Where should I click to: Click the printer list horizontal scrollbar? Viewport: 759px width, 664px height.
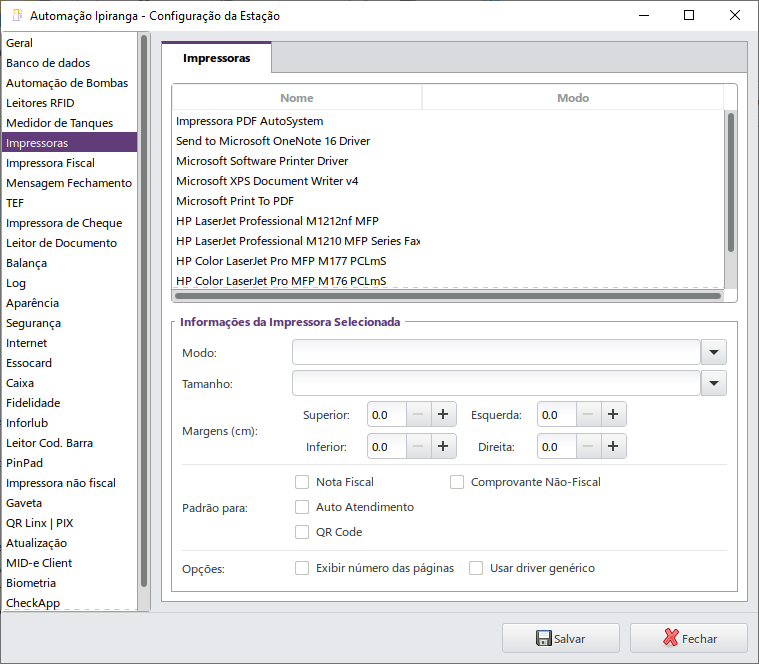447,296
